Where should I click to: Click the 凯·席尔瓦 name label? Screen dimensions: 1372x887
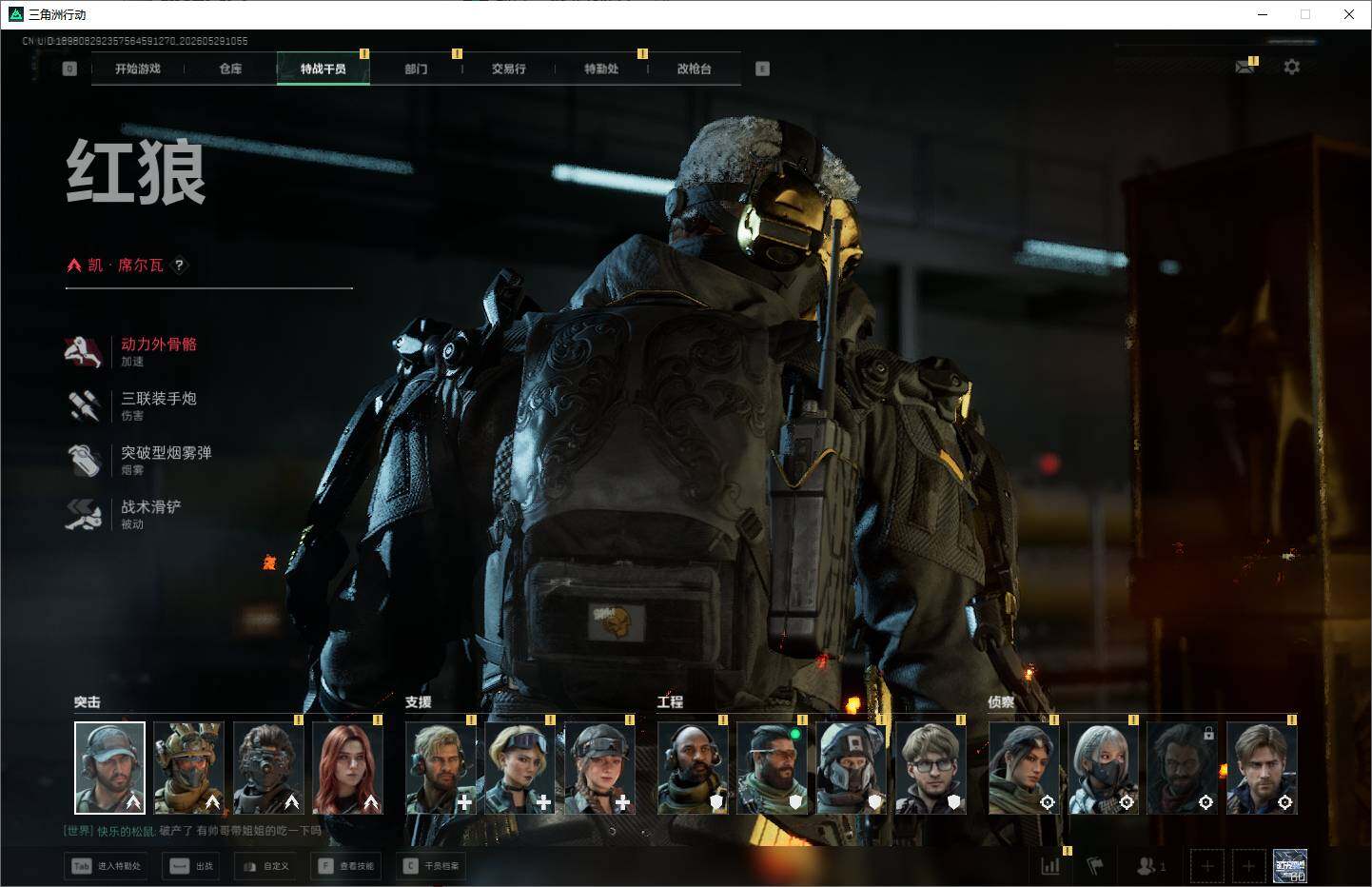click(126, 266)
